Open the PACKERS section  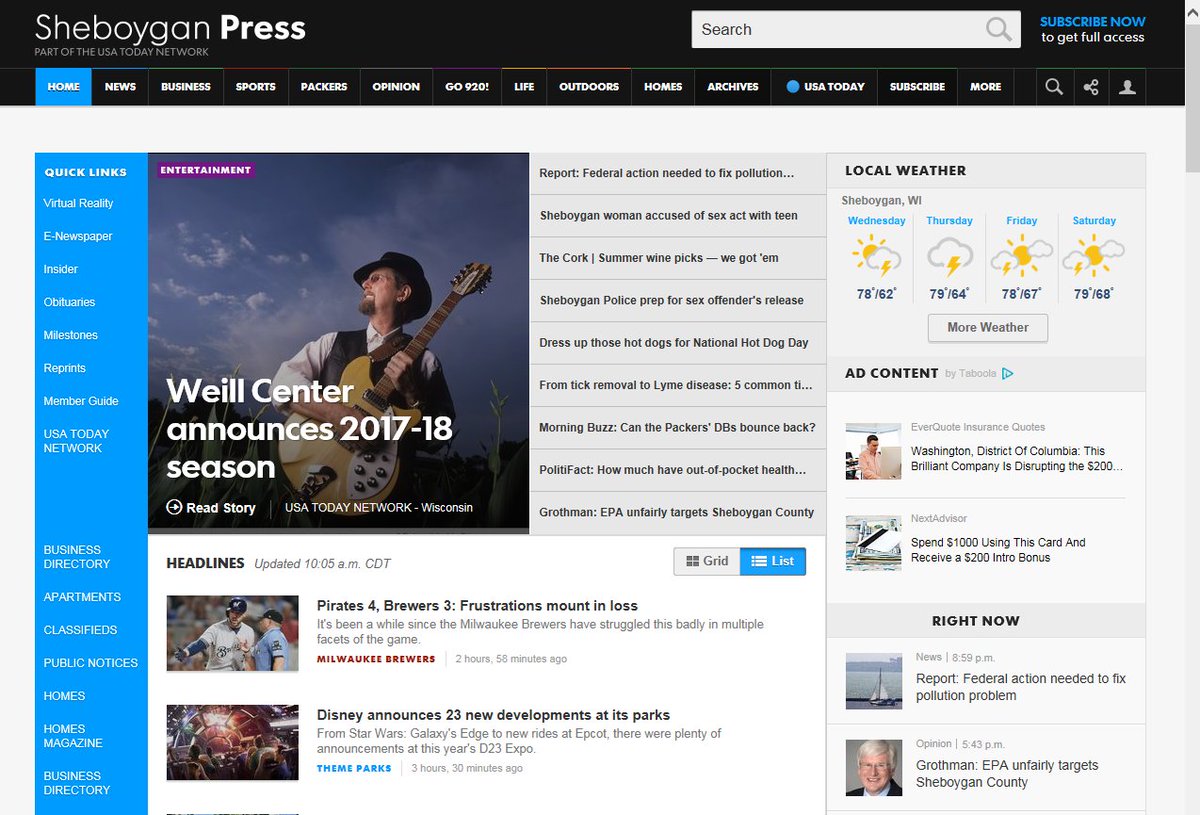(x=324, y=87)
